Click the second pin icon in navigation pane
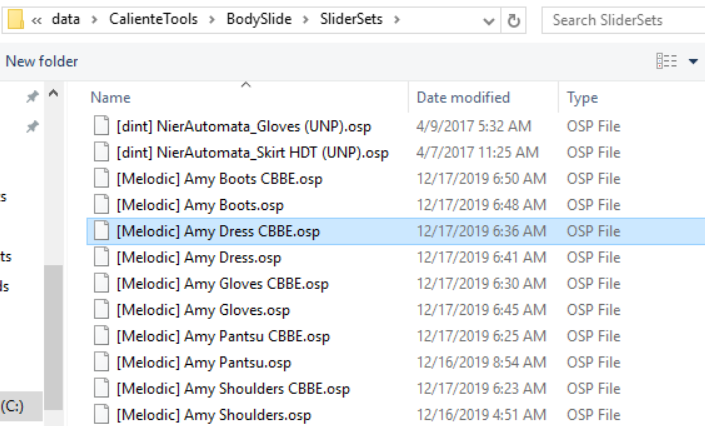The height and width of the screenshot is (426, 705). tap(32, 127)
